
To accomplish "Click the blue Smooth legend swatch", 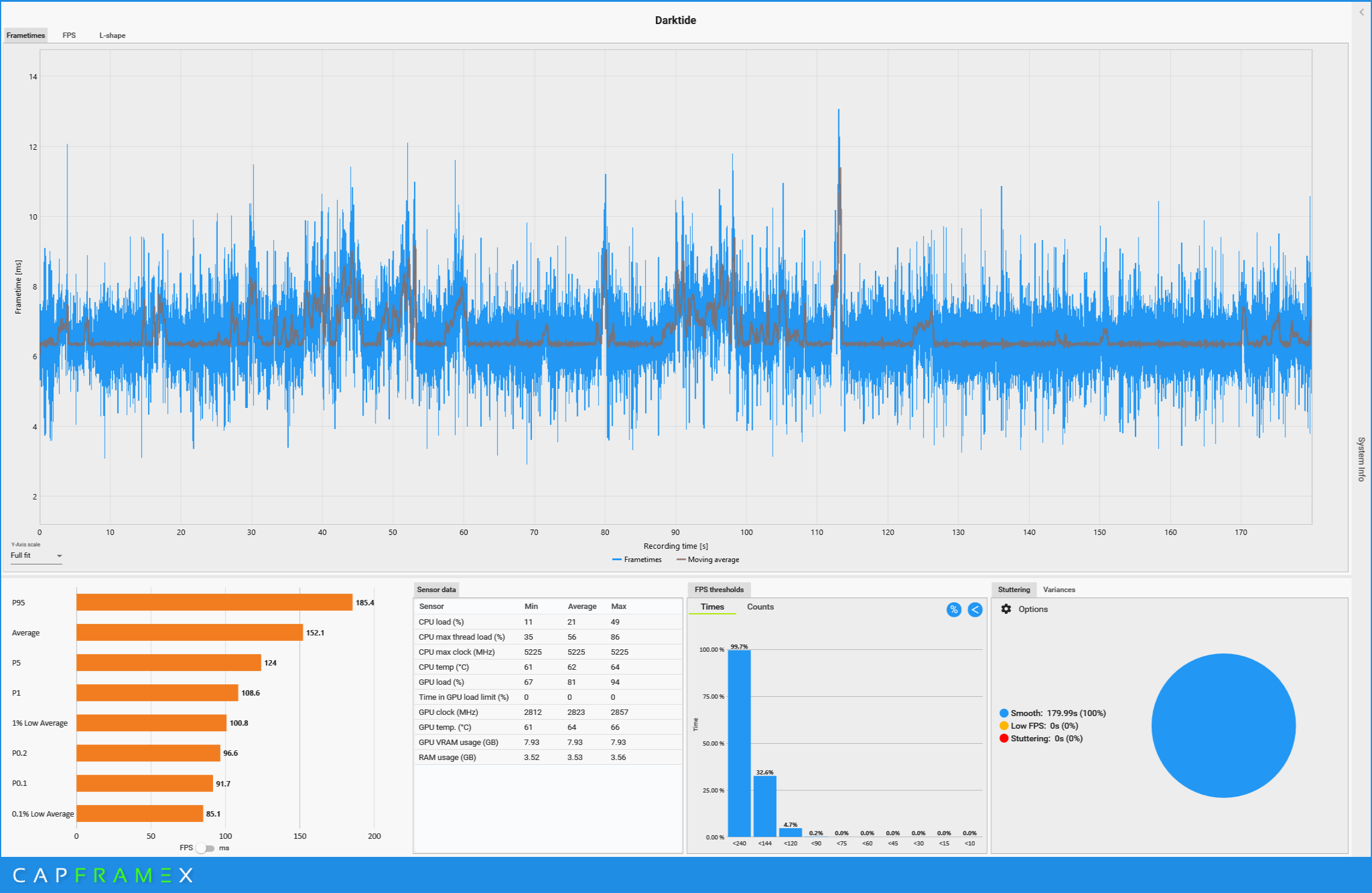I will pyautogui.click(x=1004, y=713).
